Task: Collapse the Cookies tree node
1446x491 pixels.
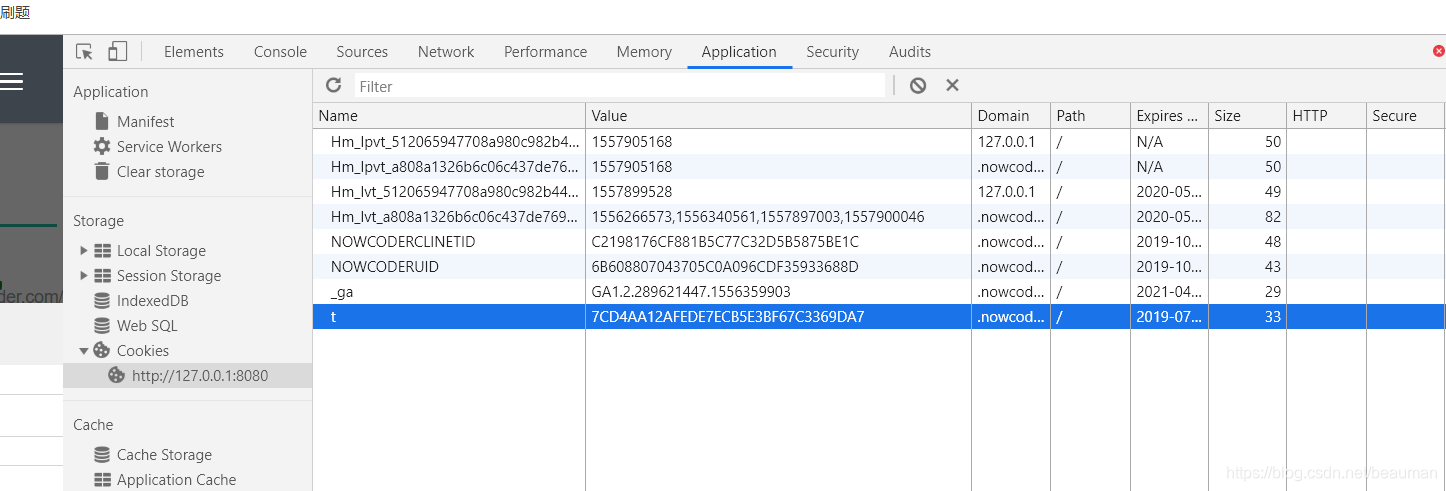Action: point(84,351)
